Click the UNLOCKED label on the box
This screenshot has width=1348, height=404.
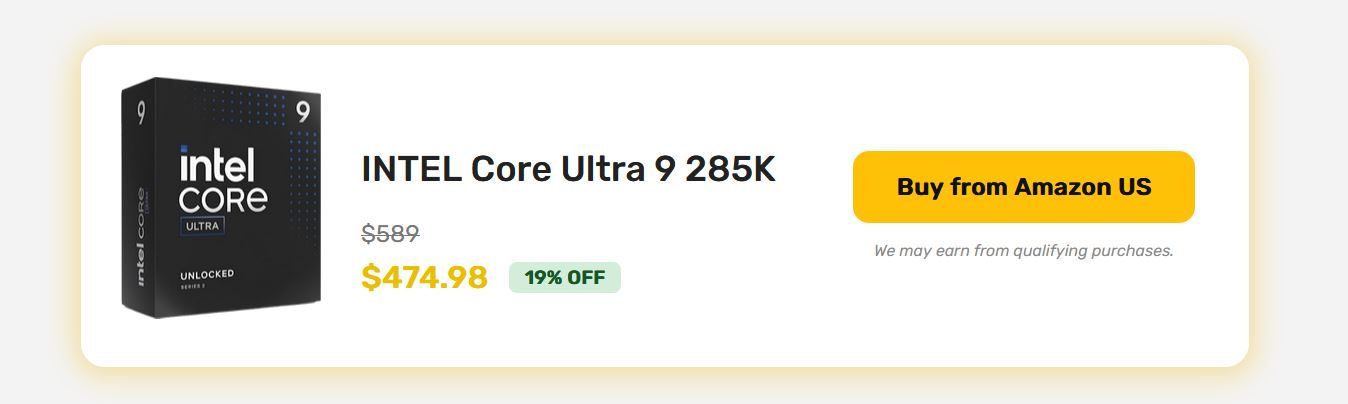[x=208, y=273]
